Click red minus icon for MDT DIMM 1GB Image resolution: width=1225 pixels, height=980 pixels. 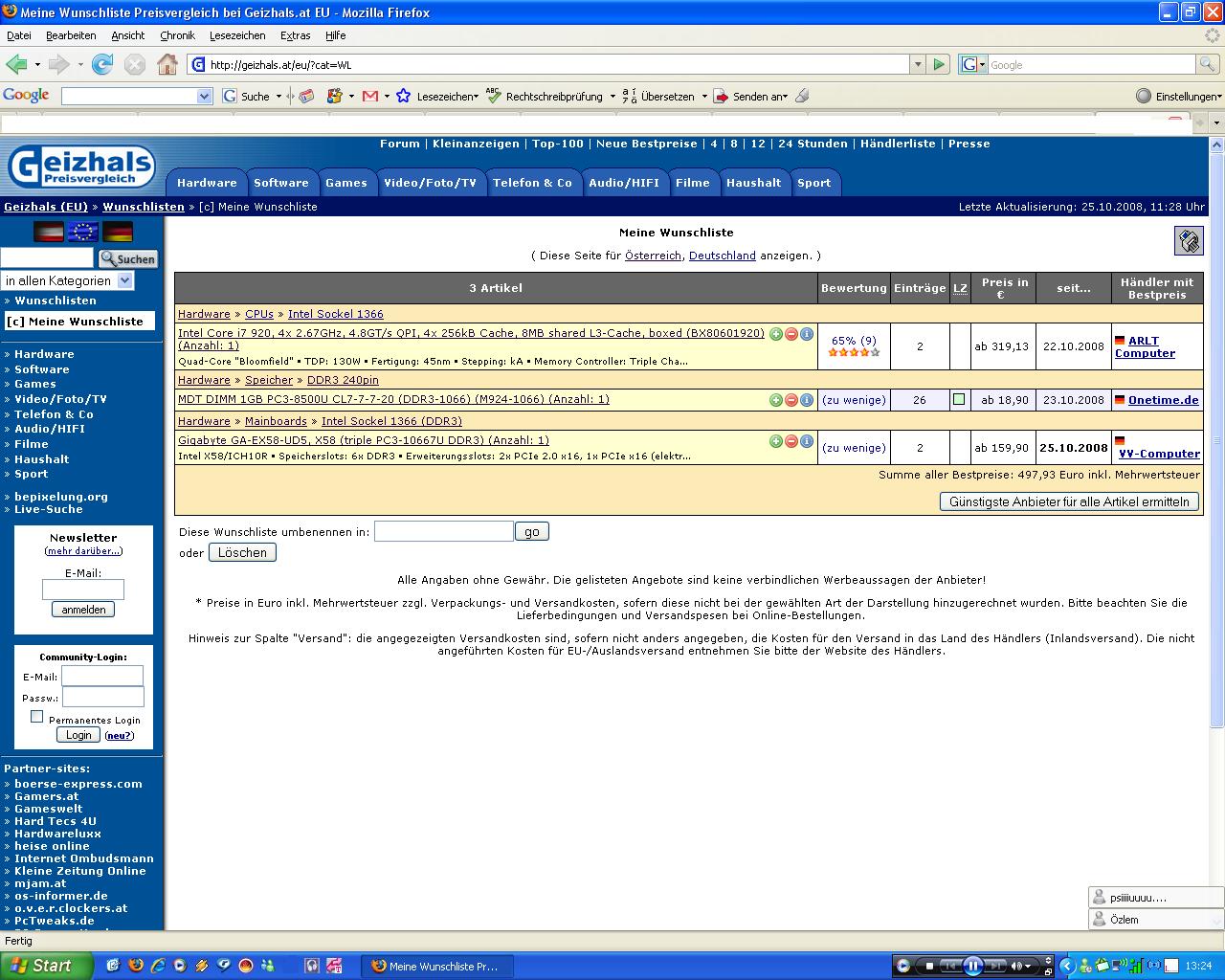[791, 400]
